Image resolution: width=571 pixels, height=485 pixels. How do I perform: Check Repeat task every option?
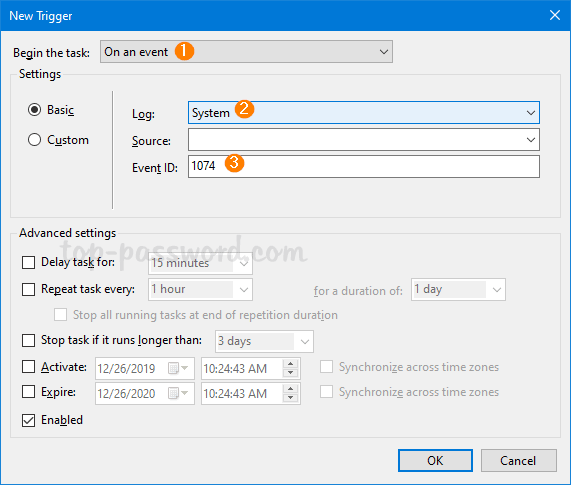coord(28,289)
